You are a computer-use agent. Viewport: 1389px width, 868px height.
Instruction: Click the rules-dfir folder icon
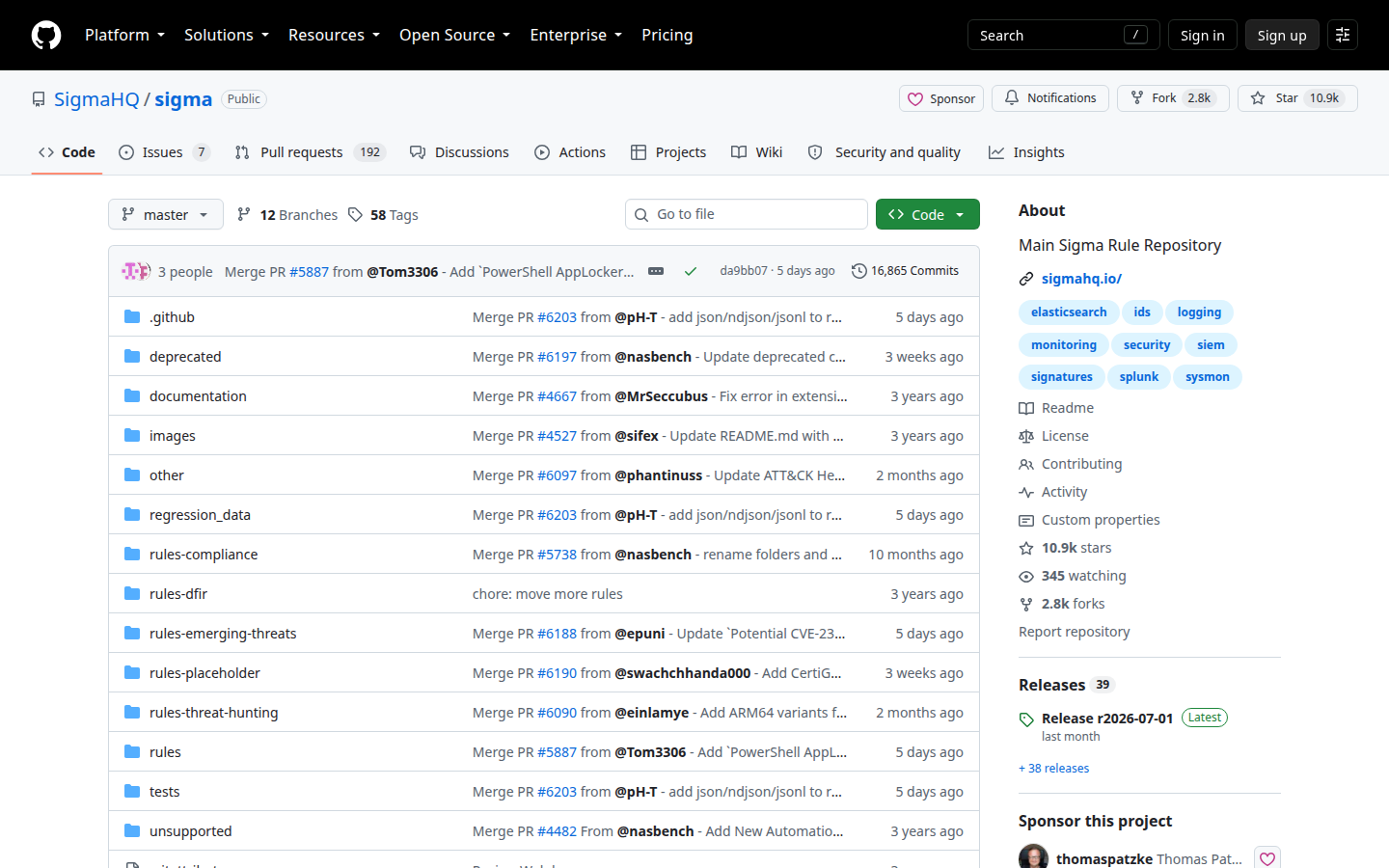pyautogui.click(x=132, y=593)
